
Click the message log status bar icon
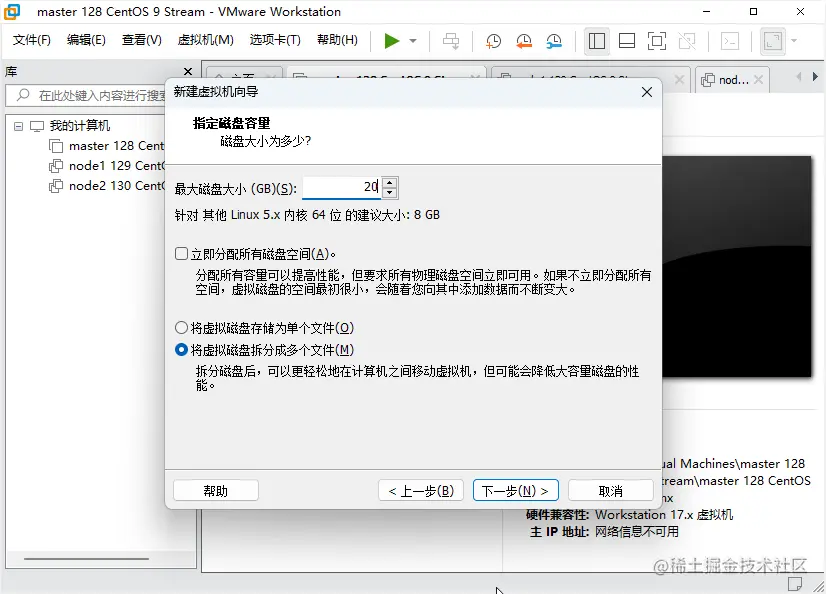(795, 583)
